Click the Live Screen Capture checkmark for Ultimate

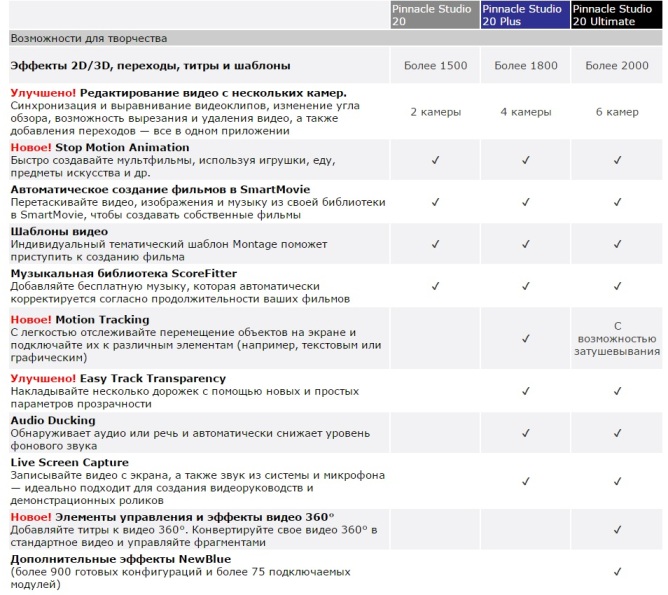tap(616, 481)
